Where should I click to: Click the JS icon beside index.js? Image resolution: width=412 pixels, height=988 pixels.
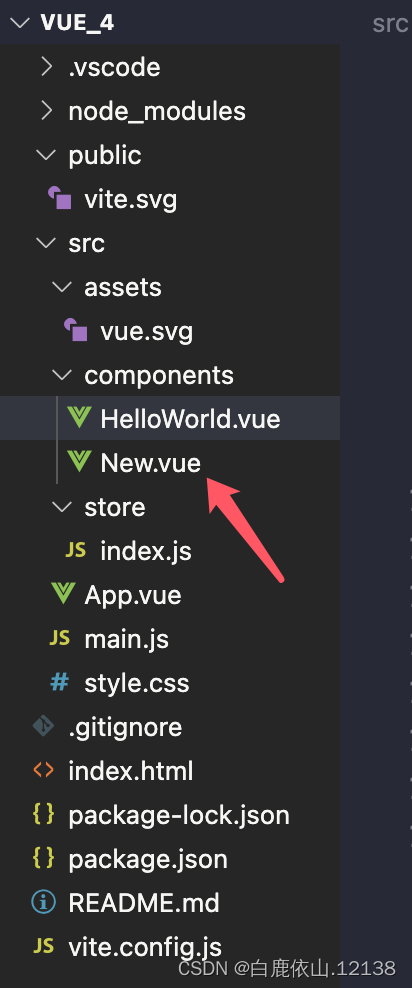(76, 551)
